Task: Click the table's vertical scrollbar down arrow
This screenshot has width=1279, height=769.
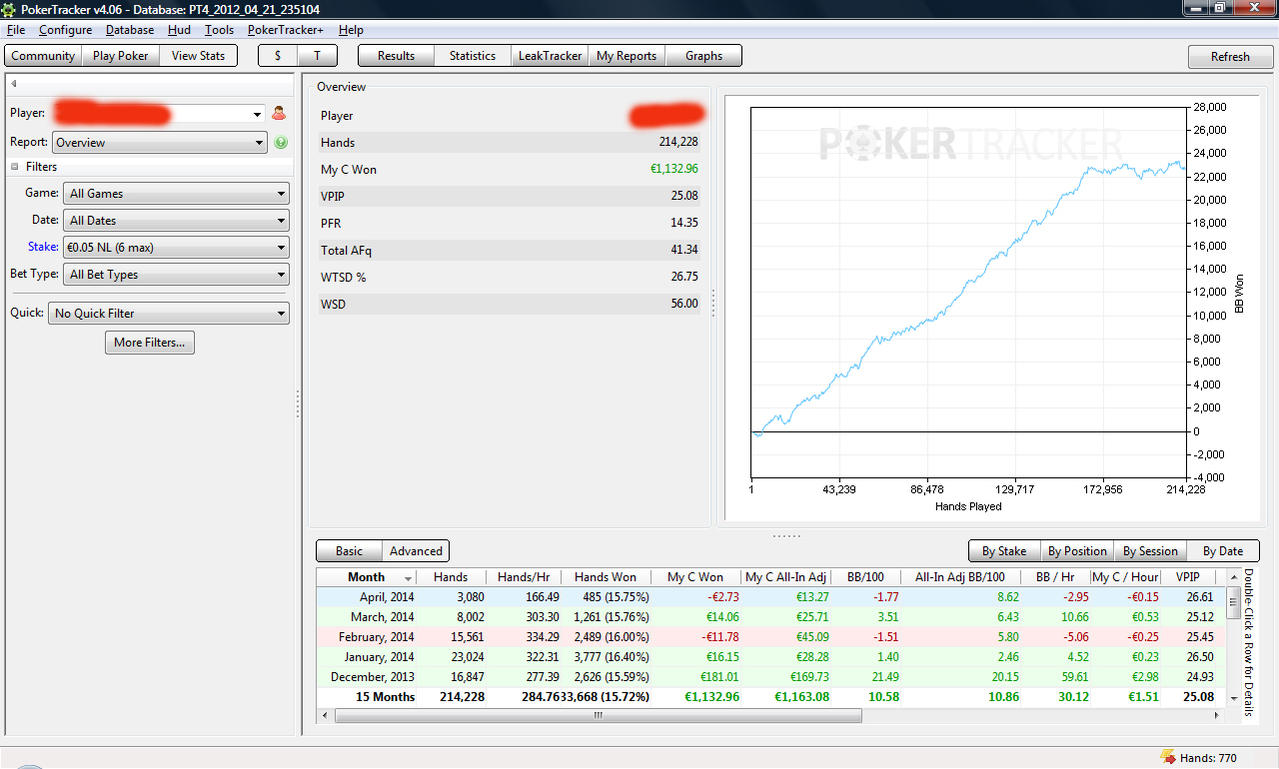Action: click(x=1233, y=698)
